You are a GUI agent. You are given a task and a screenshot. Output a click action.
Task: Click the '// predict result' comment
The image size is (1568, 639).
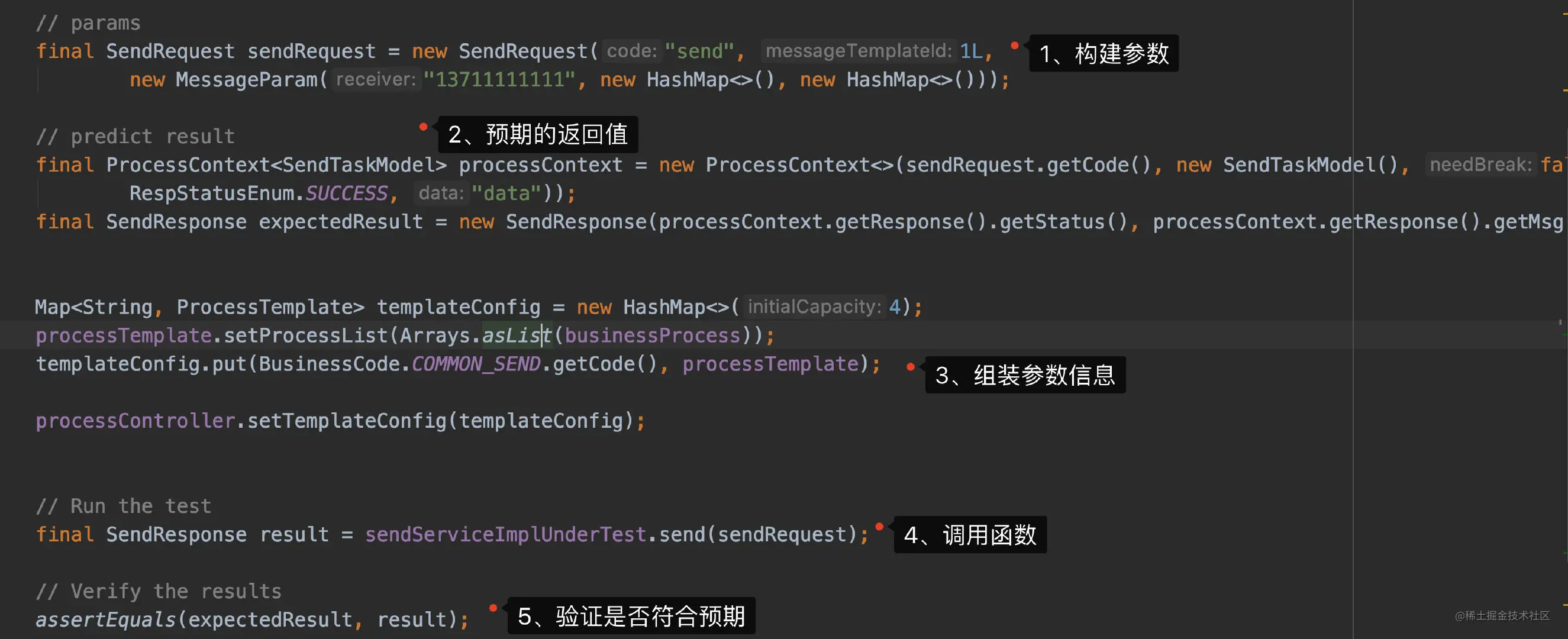pos(135,136)
